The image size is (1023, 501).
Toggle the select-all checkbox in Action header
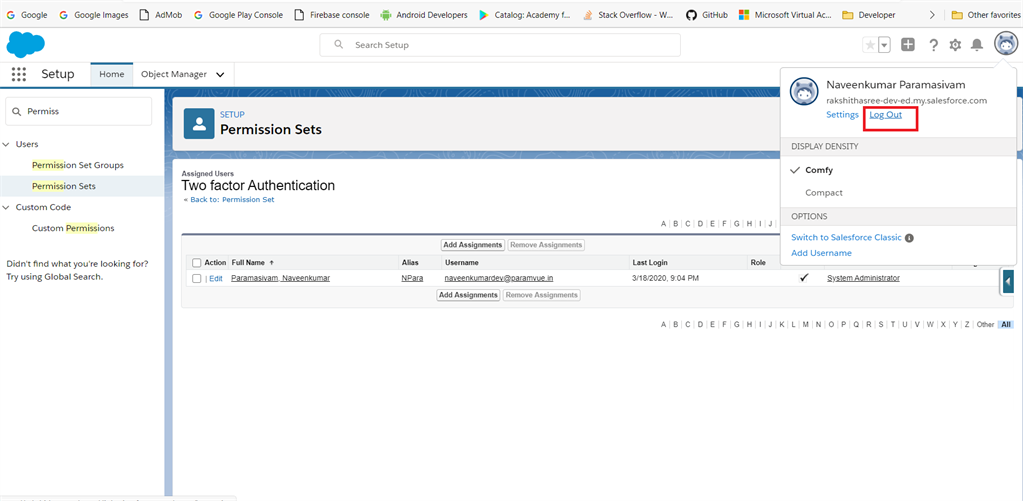[197, 263]
